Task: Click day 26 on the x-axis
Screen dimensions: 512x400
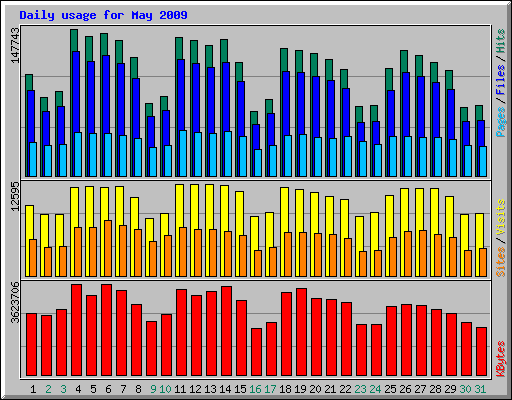Action: coord(405,389)
